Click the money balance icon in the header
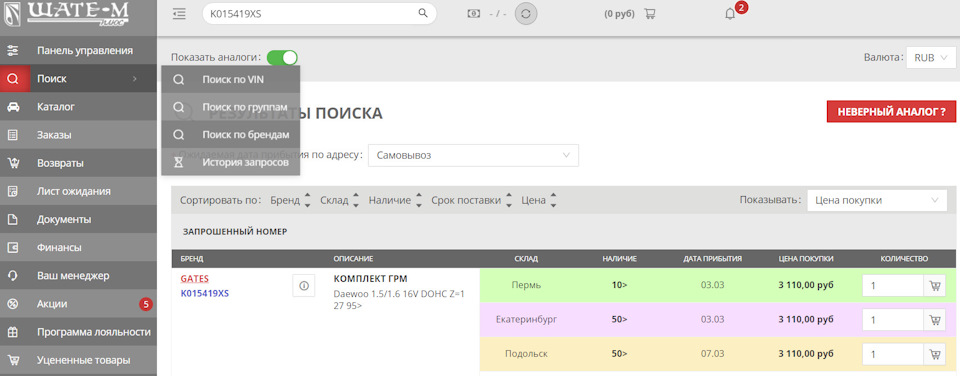This screenshot has width=960, height=376. pos(474,13)
